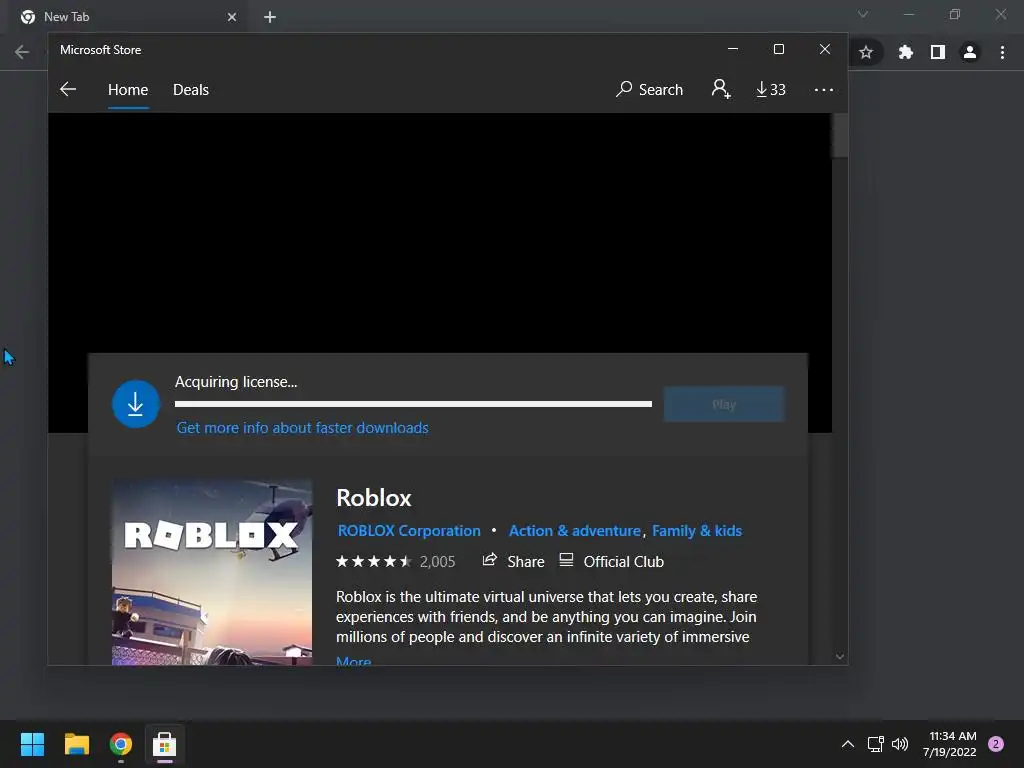This screenshot has height=768, width=1024.
Task: Open network status tray icon
Action: [x=876, y=744]
